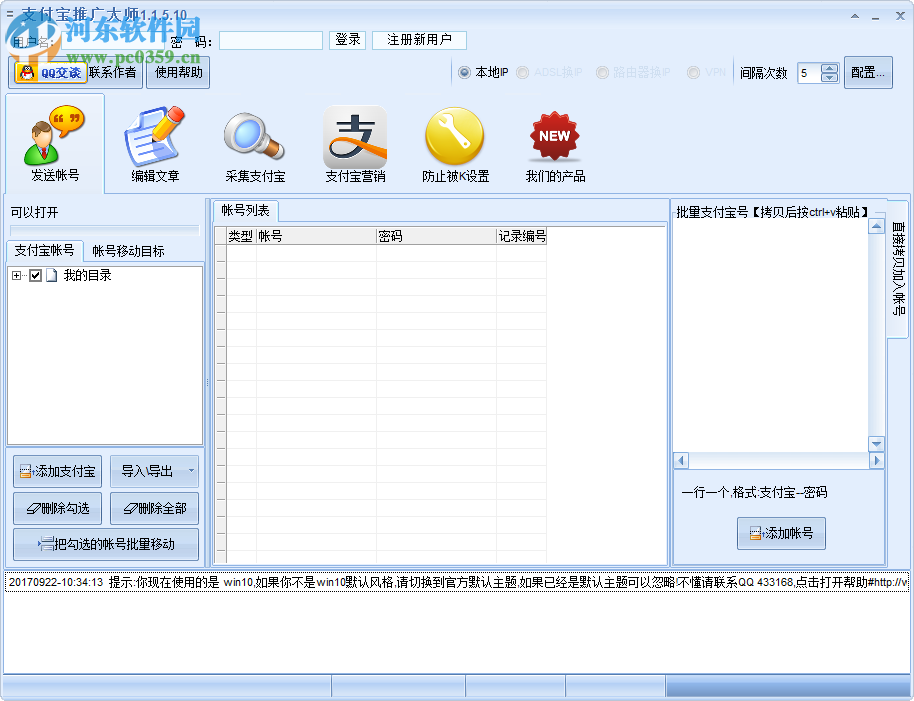Open the 导入导出 dropdown arrow

point(188,471)
